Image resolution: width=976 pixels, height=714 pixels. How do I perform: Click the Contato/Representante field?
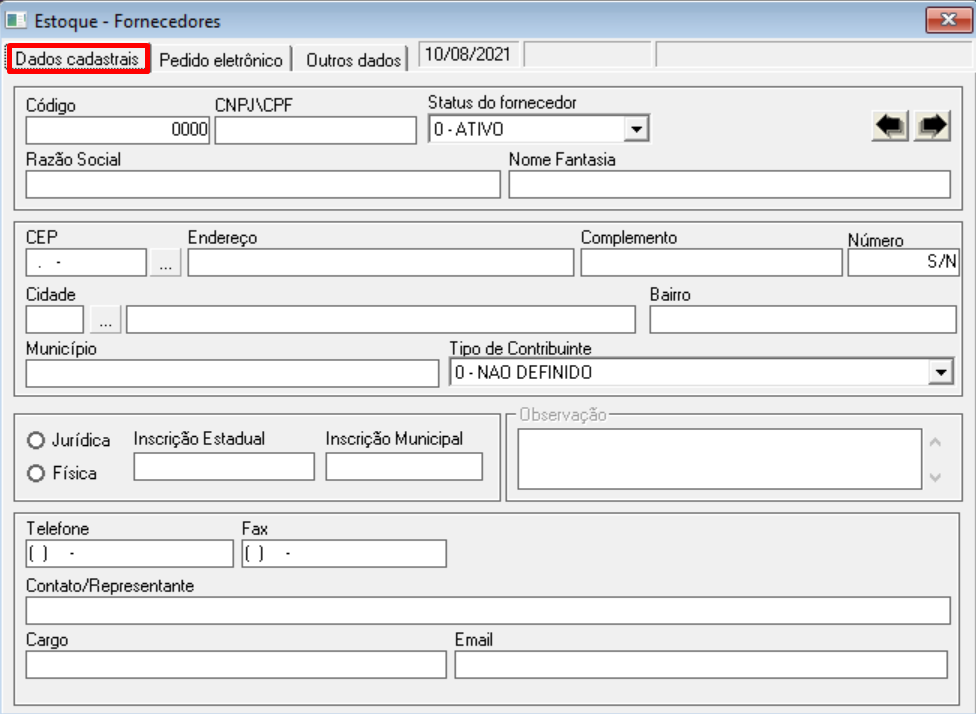point(488,611)
